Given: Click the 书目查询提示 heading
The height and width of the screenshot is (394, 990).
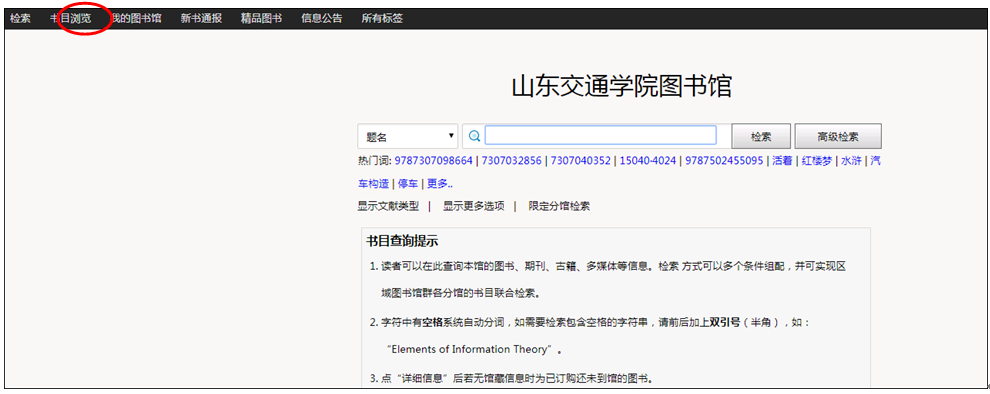Looking at the screenshot, I should click(402, 241).
